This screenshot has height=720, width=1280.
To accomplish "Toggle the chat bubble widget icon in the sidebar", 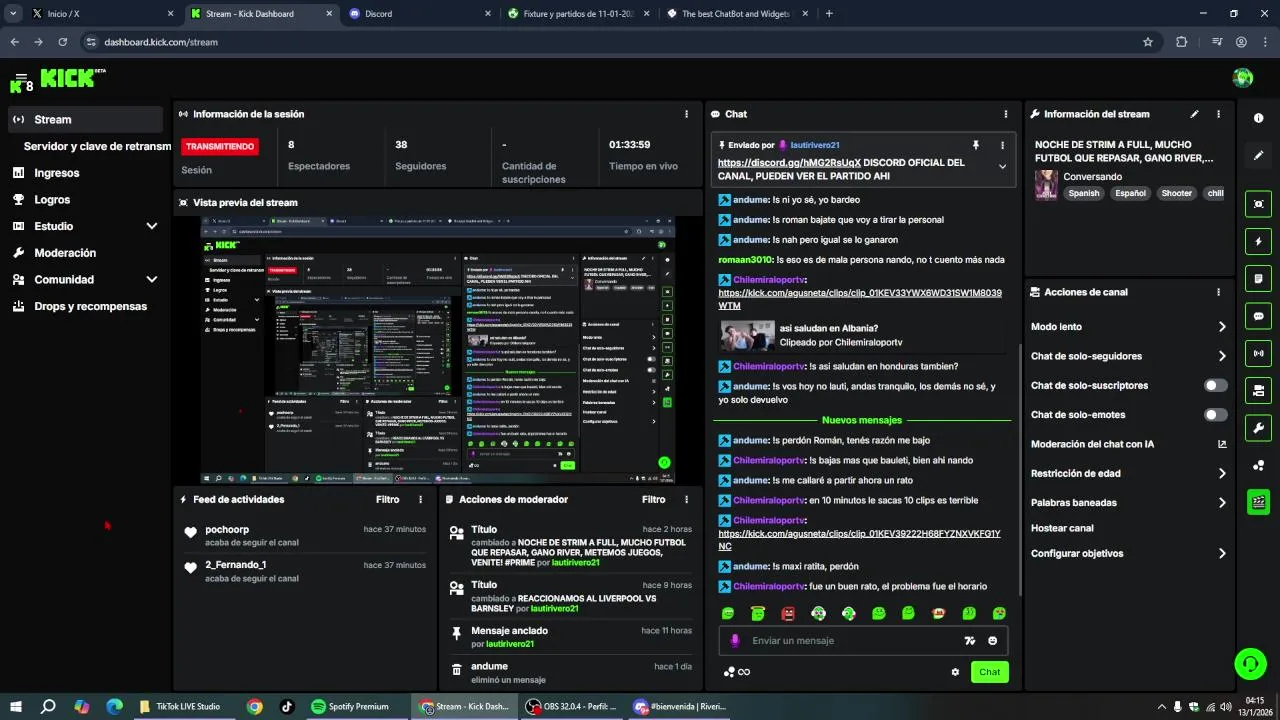I will click(1258, 316).
